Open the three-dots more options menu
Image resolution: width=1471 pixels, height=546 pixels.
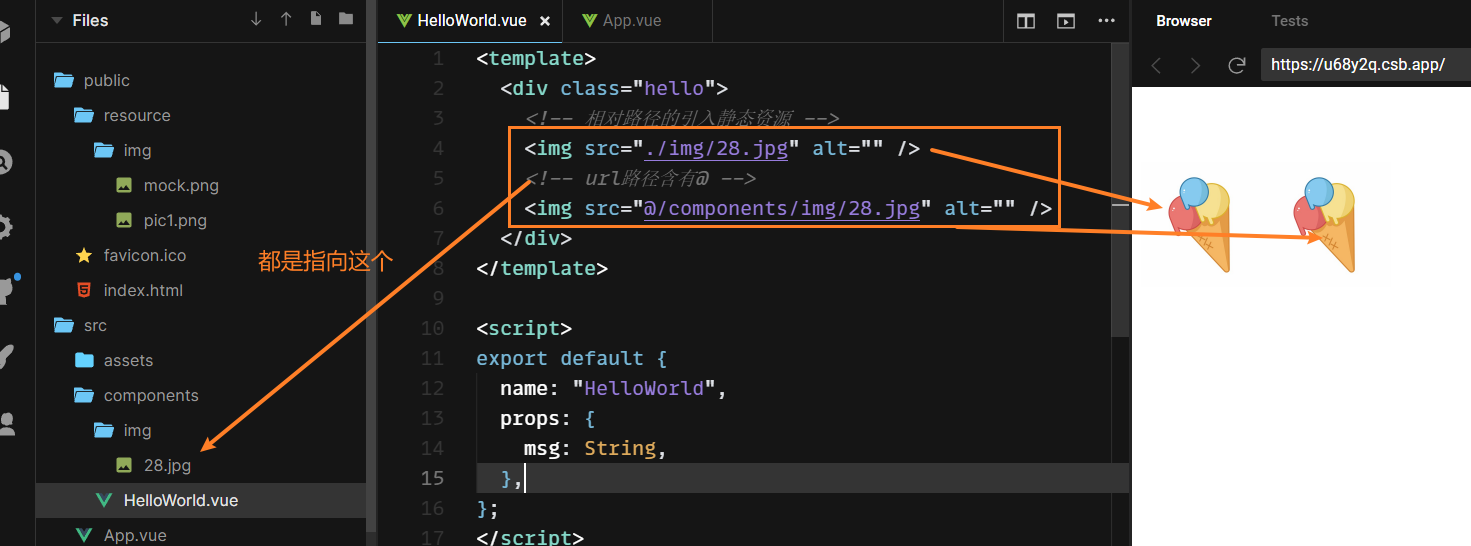[x=1106, y=21]
